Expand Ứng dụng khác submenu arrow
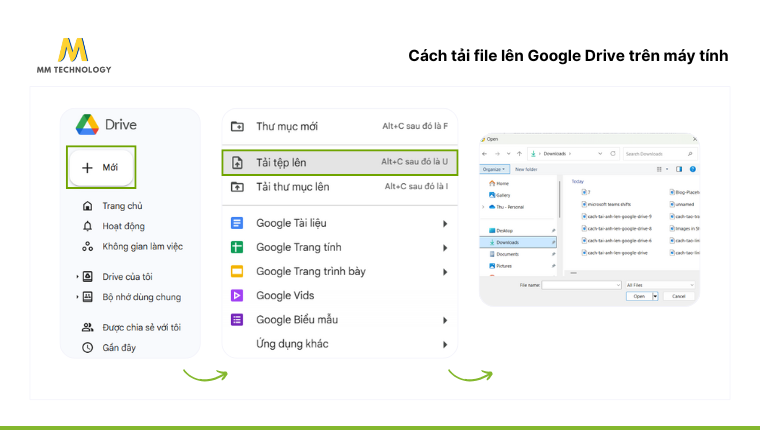 445,345
